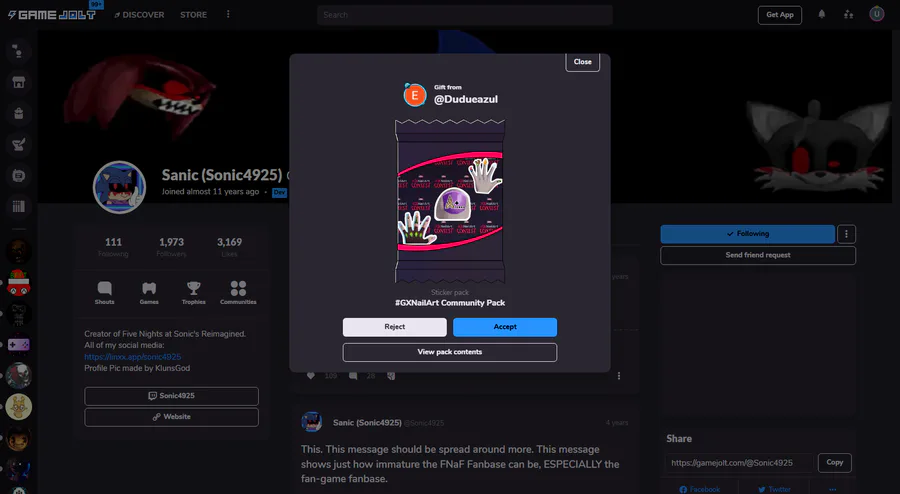Open the user account avatar menu

tap(876, 14)
